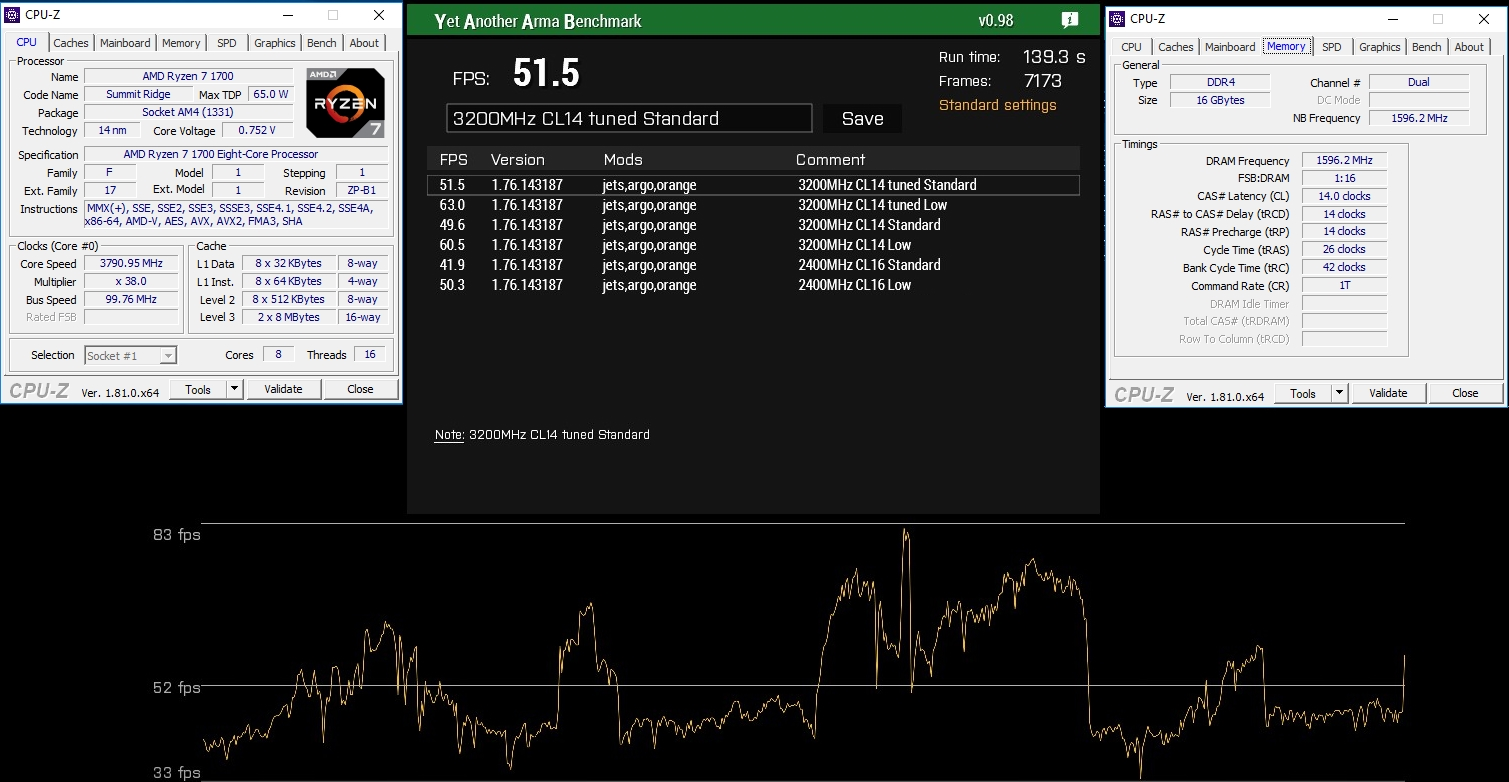Open Tools dropdown arrow in right CPU-Z window

[x=1339, y=393]
